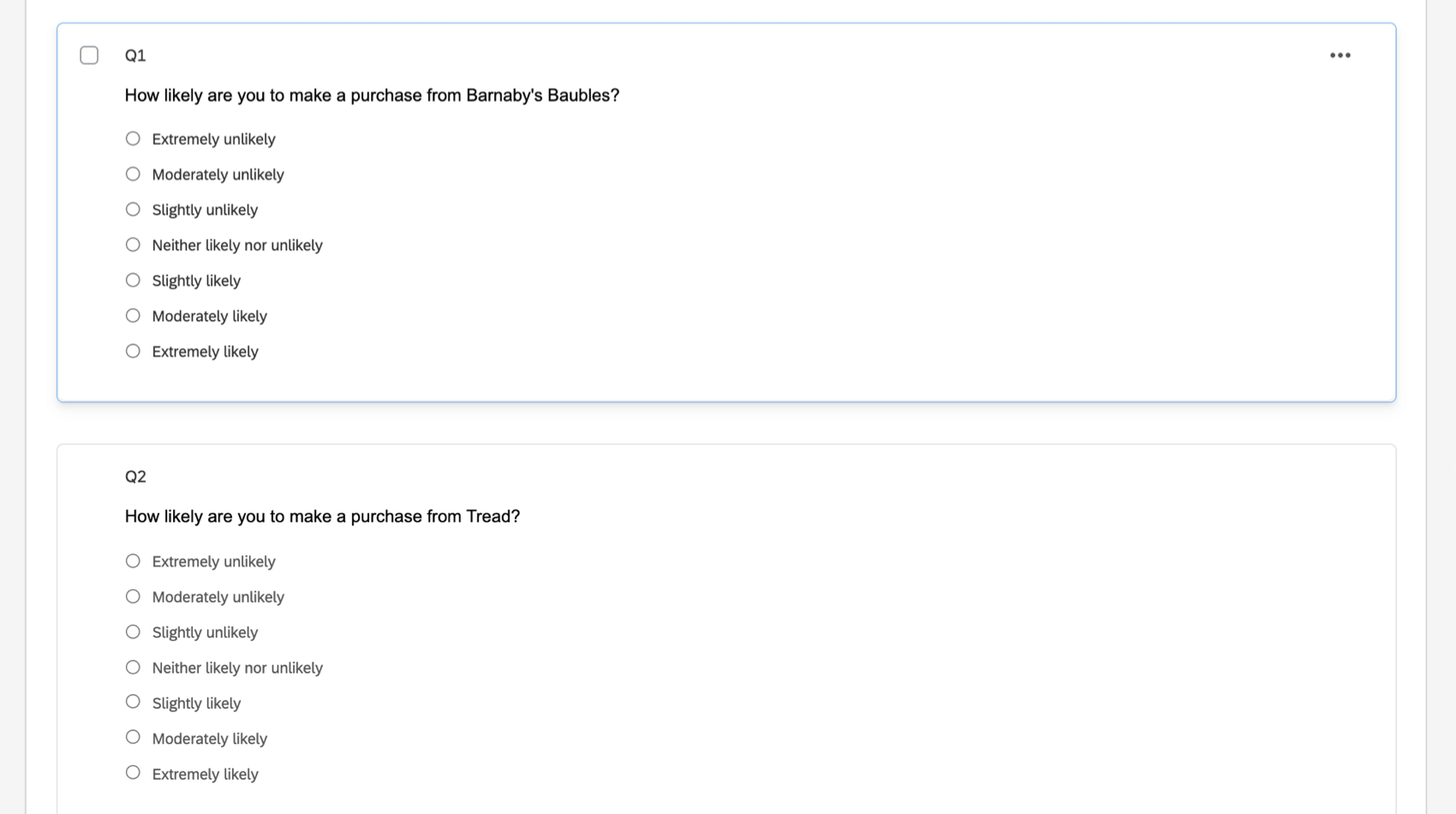This screenshot has height=814, width=1456.
Task: Select Extremely likely in Q2
Action: coord(133,773)
